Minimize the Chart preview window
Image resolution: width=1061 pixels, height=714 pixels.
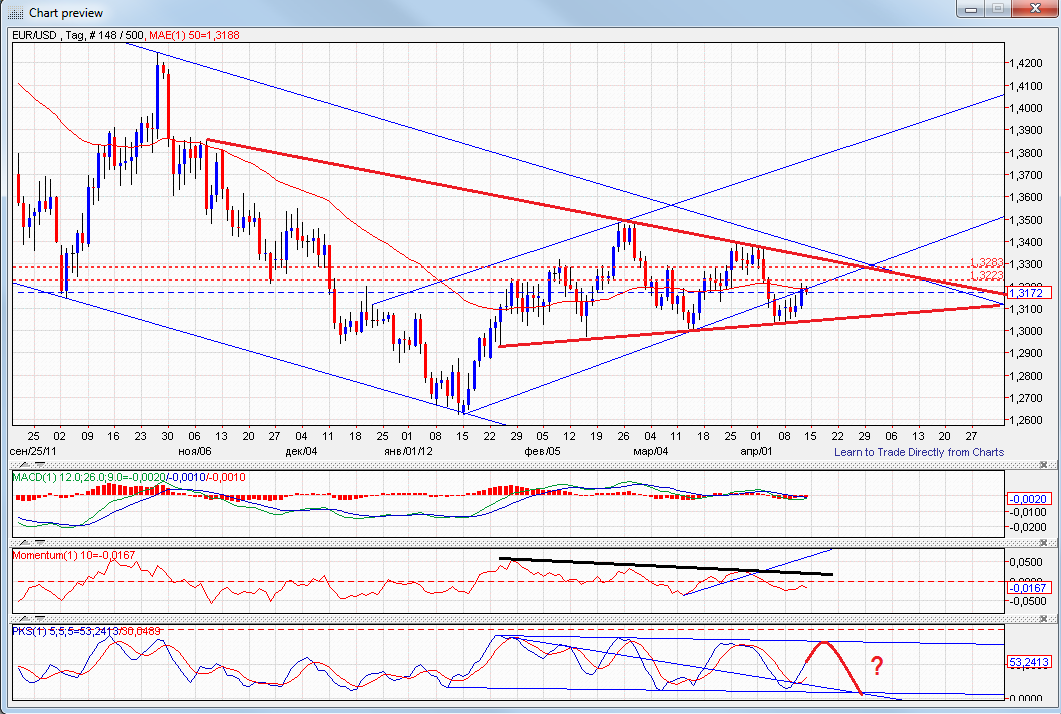pyautogui.click(x=968, y=10)
